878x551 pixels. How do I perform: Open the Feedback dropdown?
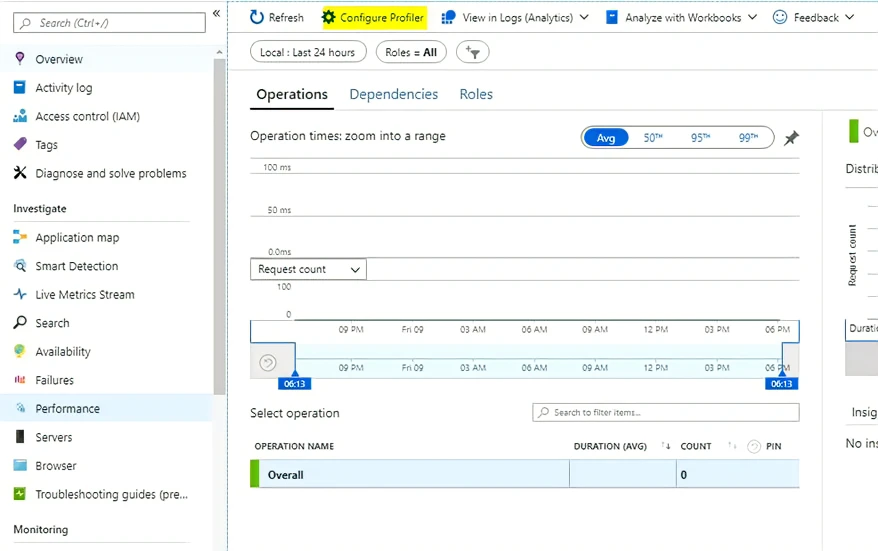pos(814,17)
